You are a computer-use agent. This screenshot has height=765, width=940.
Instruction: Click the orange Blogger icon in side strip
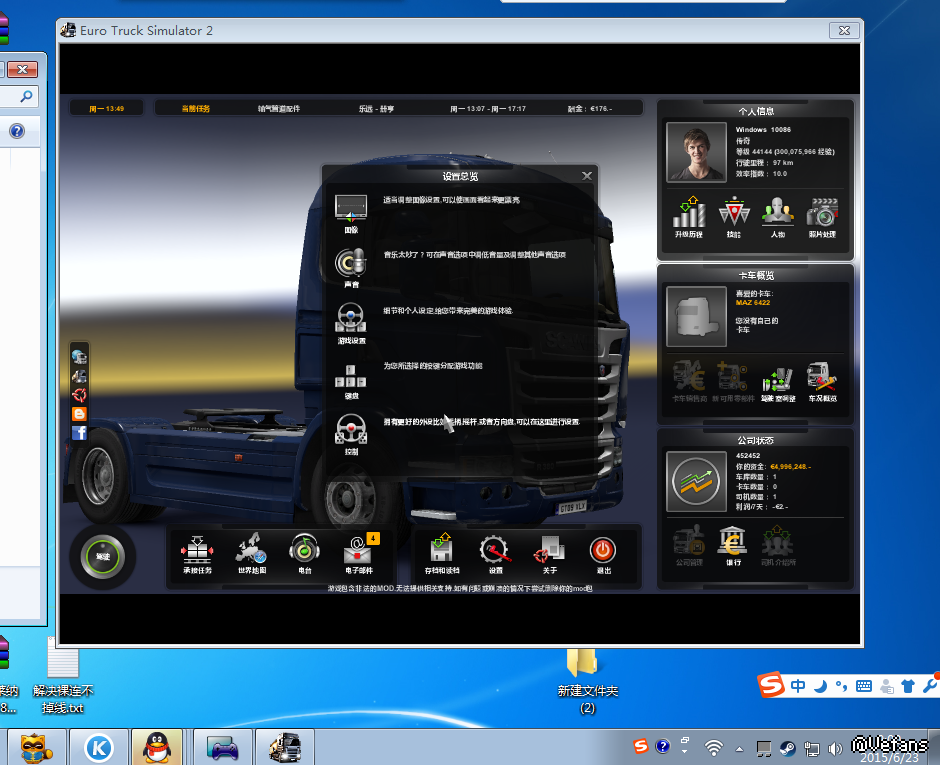coord(79,414)
